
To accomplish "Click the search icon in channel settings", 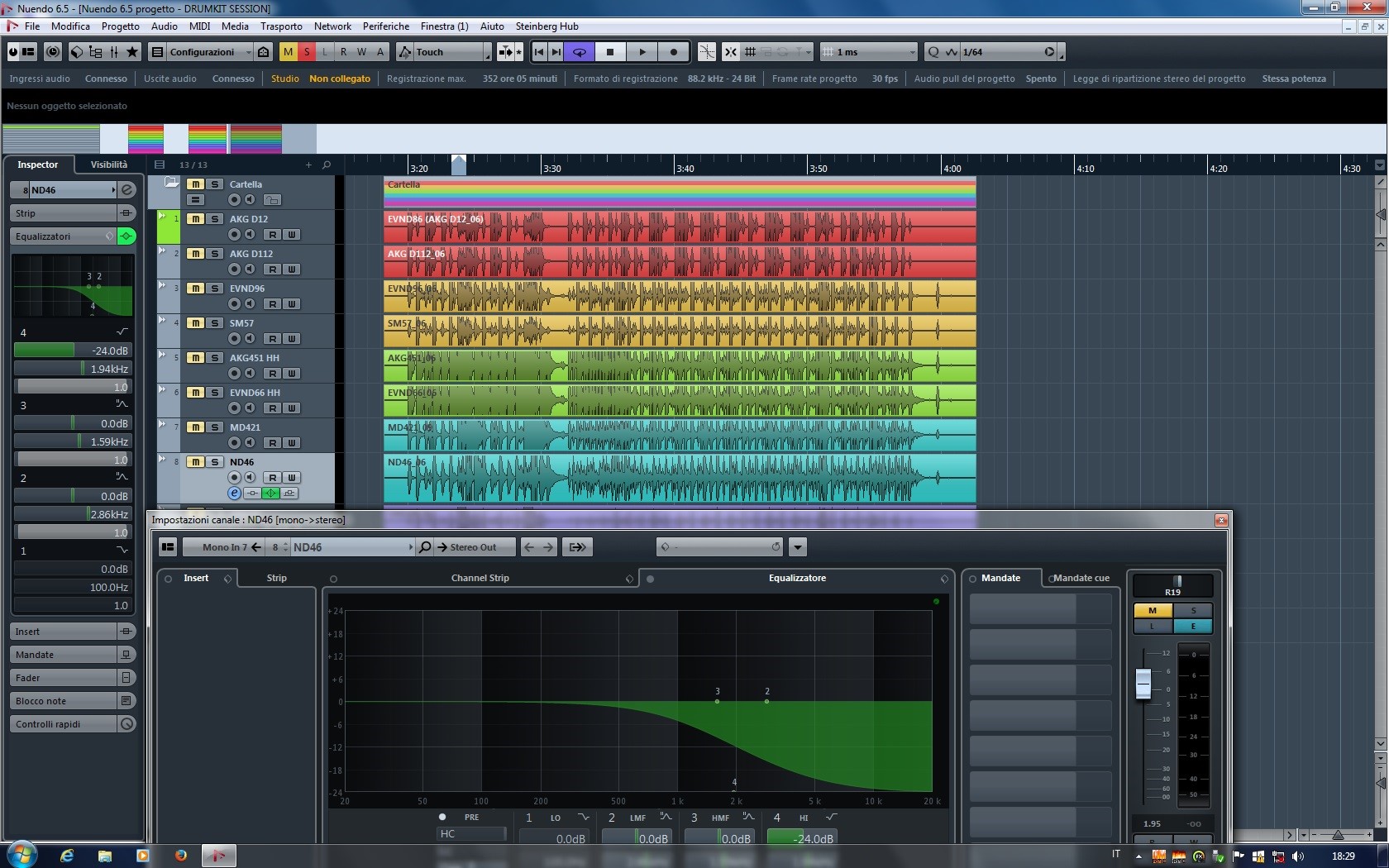I will click(425, 547).
